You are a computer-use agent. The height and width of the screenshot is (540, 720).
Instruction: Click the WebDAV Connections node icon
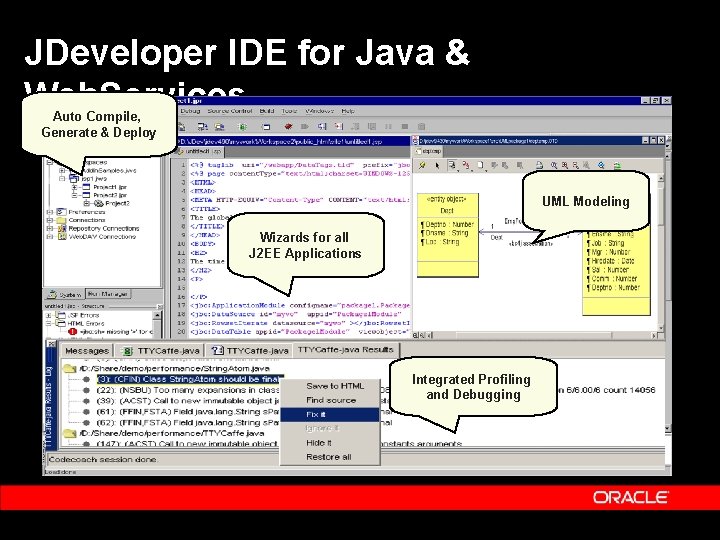(x=61, y=236)
